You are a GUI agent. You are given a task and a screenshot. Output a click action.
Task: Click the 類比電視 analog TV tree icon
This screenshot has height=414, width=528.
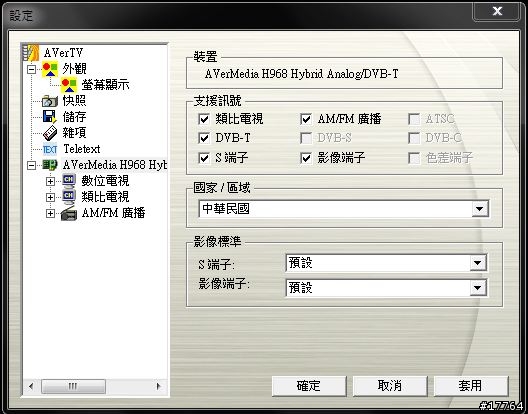tap(69, 197)
